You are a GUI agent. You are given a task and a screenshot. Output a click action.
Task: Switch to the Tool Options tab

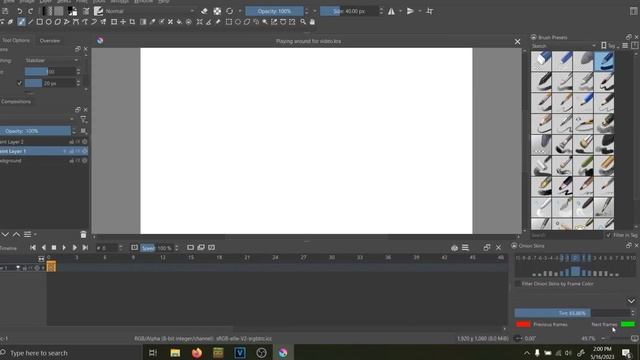[16, 40]
